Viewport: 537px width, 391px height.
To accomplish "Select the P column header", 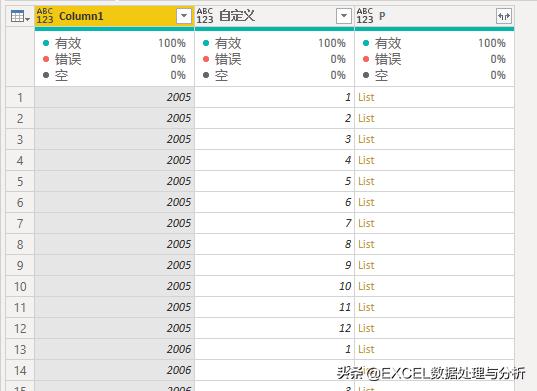I will click(x=434, y=16).
